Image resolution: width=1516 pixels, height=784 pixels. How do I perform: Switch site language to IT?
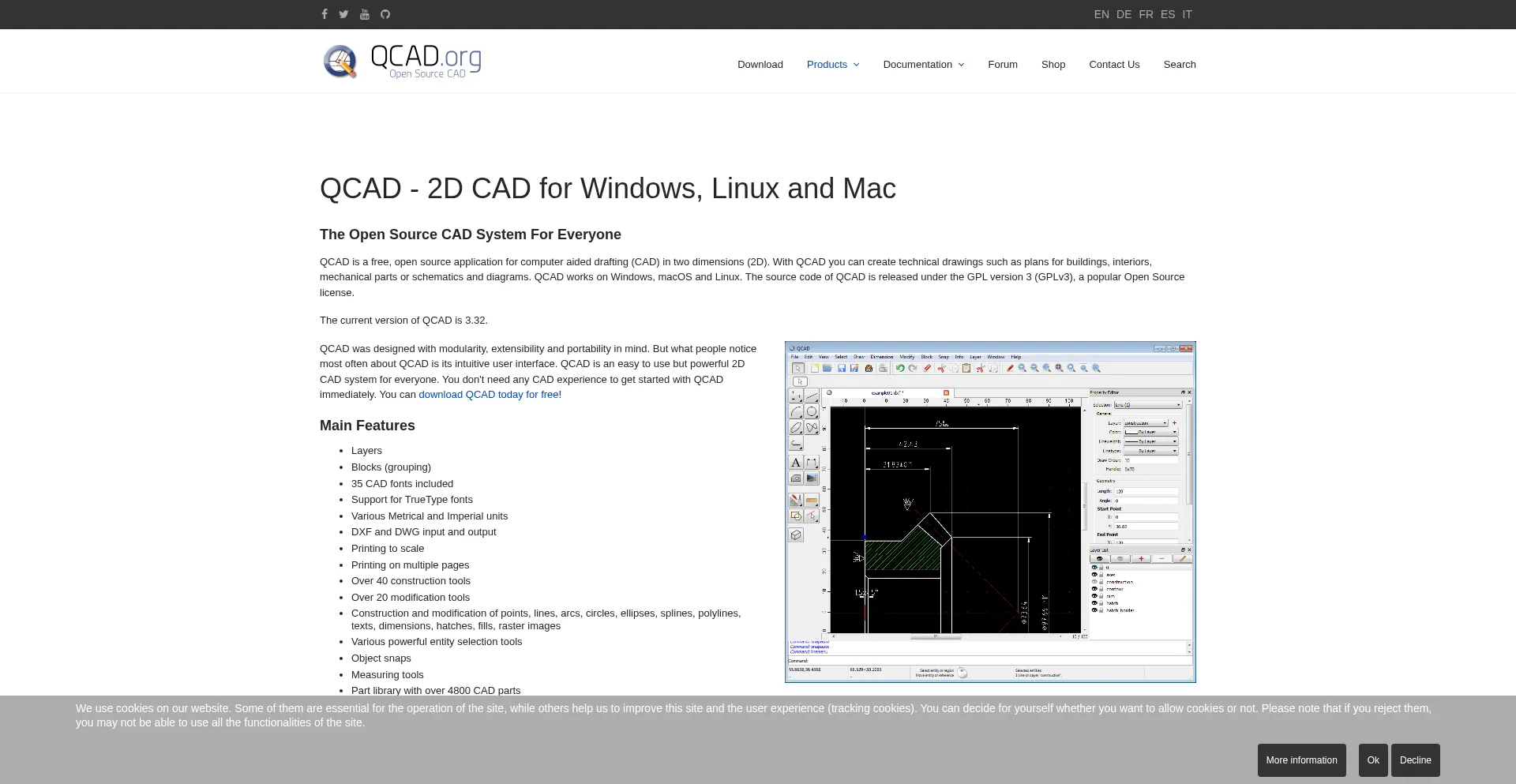point(1188,14)
